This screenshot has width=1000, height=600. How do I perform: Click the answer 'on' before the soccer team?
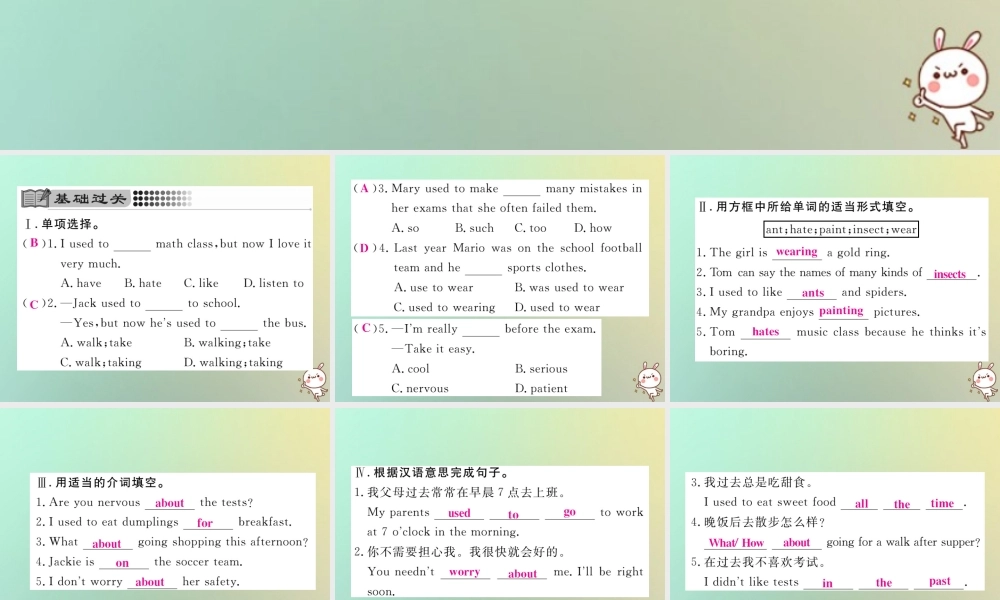(122, 563)
